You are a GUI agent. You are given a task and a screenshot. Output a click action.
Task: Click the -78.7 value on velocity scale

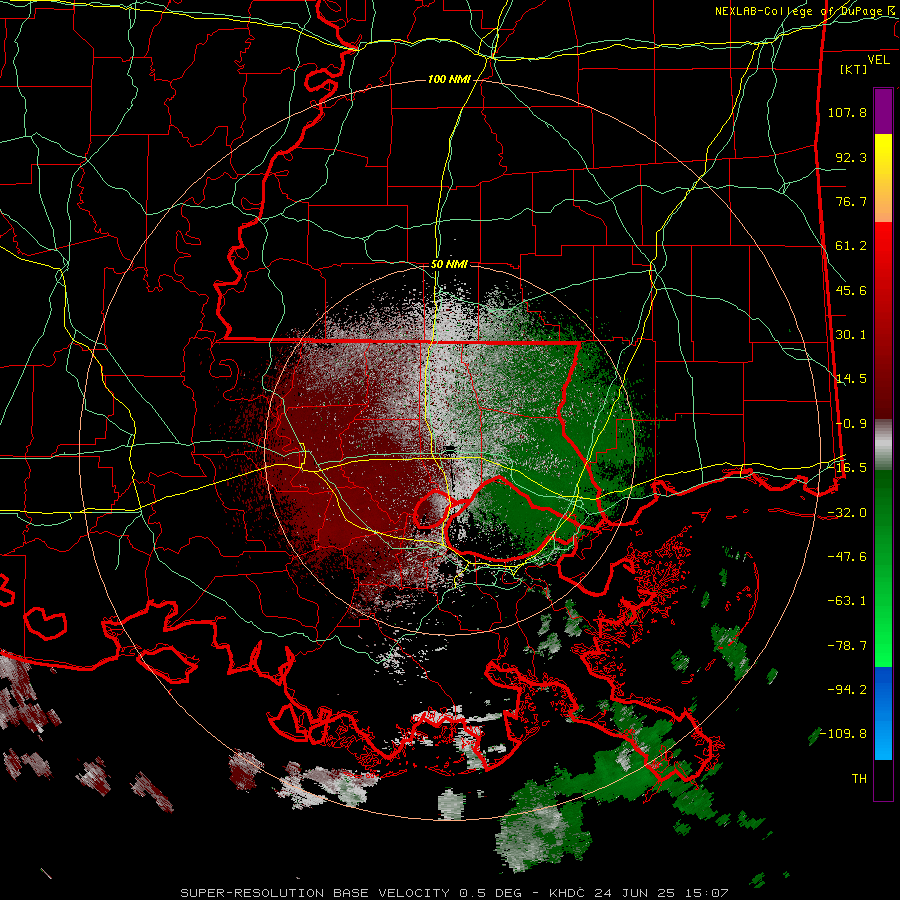pos(847,646)
